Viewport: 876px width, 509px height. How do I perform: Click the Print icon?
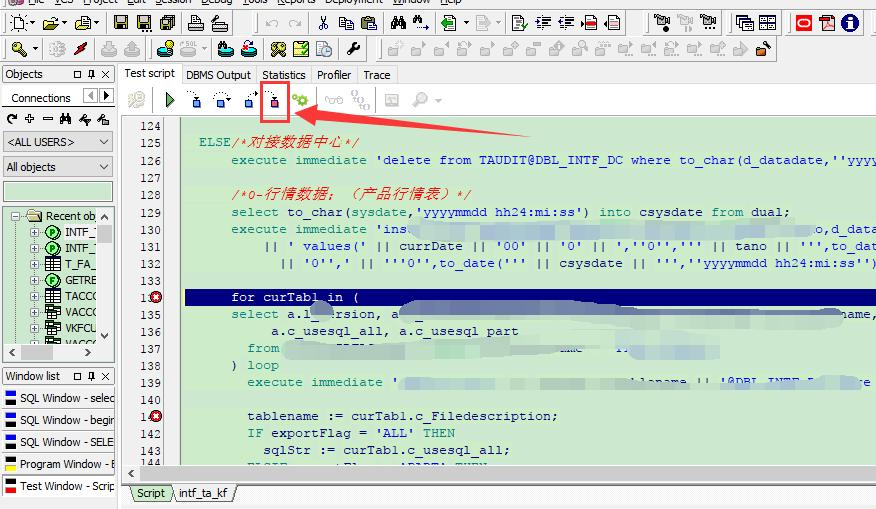tap(196, 23)
